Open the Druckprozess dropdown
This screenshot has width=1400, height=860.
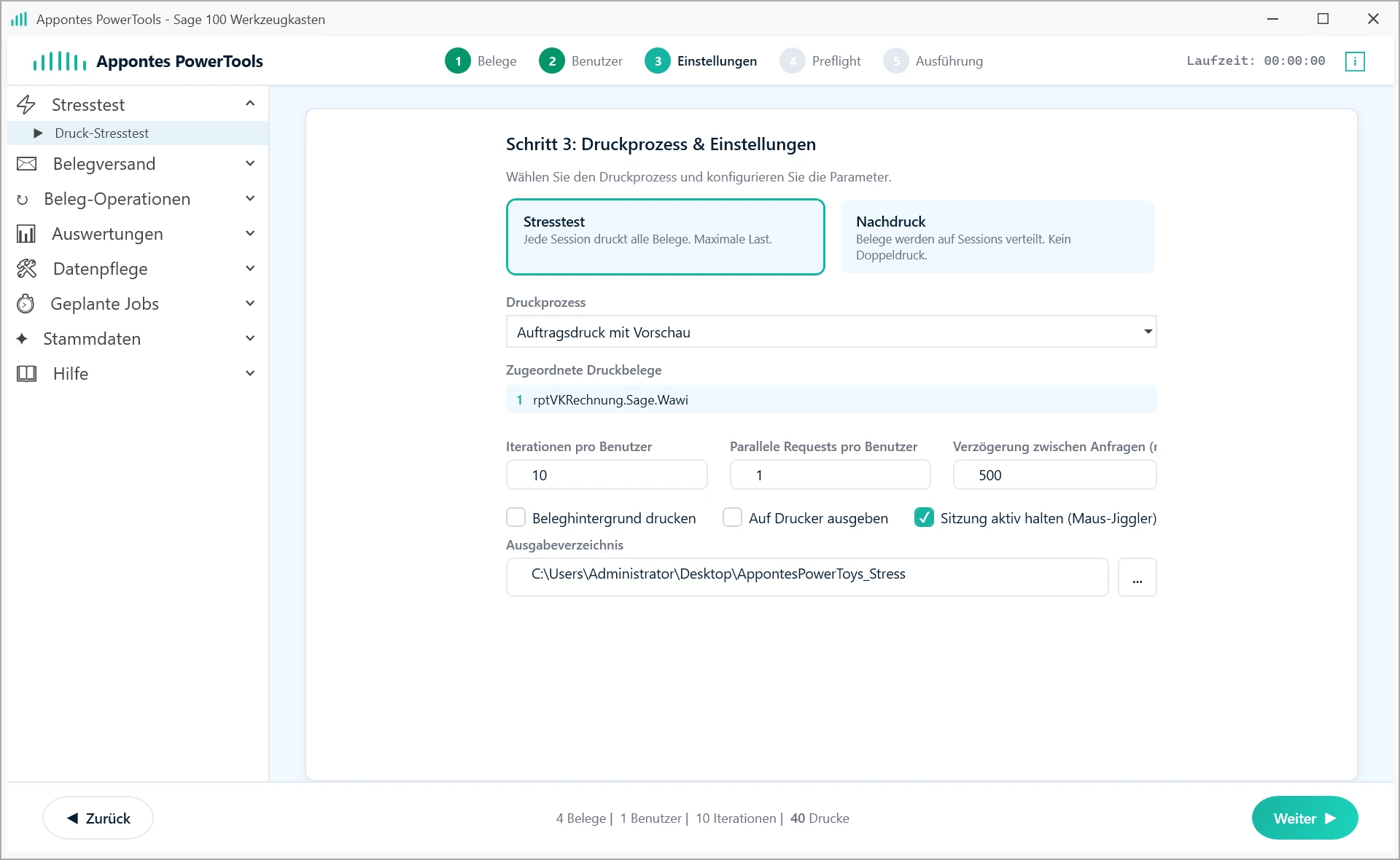coord(831,332)
